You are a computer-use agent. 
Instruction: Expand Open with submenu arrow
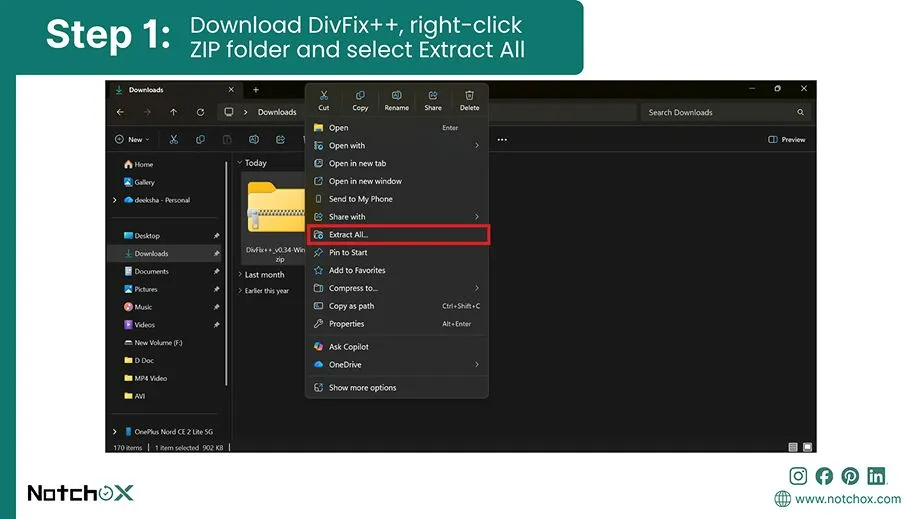[477, 145]
